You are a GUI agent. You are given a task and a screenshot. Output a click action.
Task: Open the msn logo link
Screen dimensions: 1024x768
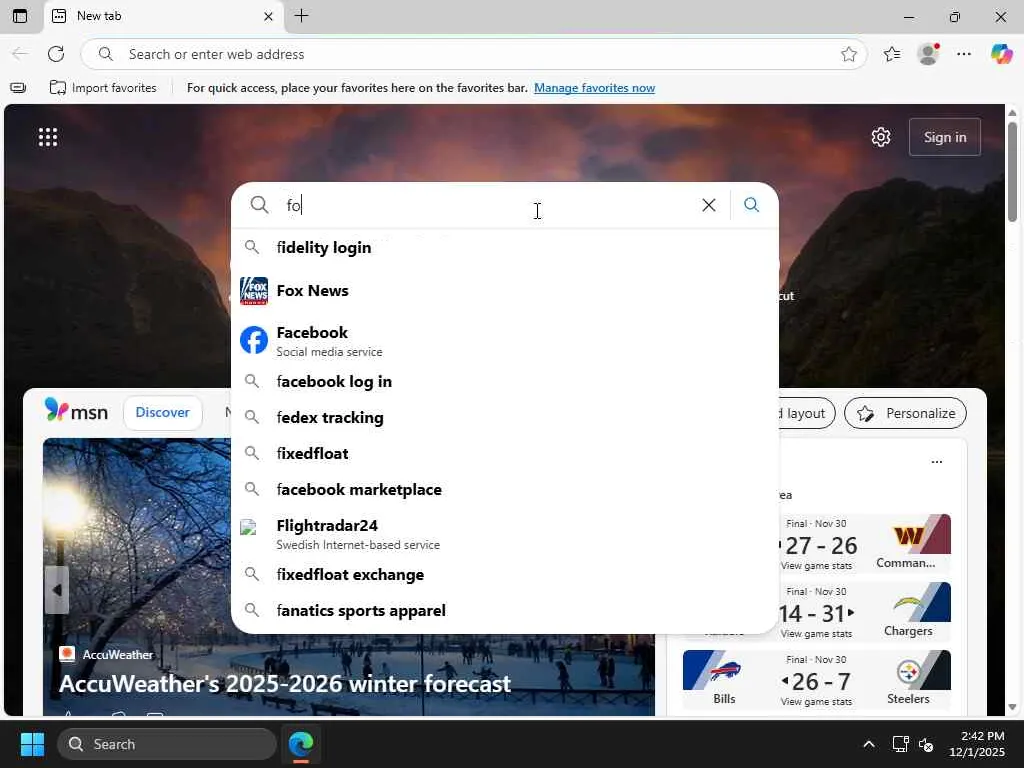point(76,411)
